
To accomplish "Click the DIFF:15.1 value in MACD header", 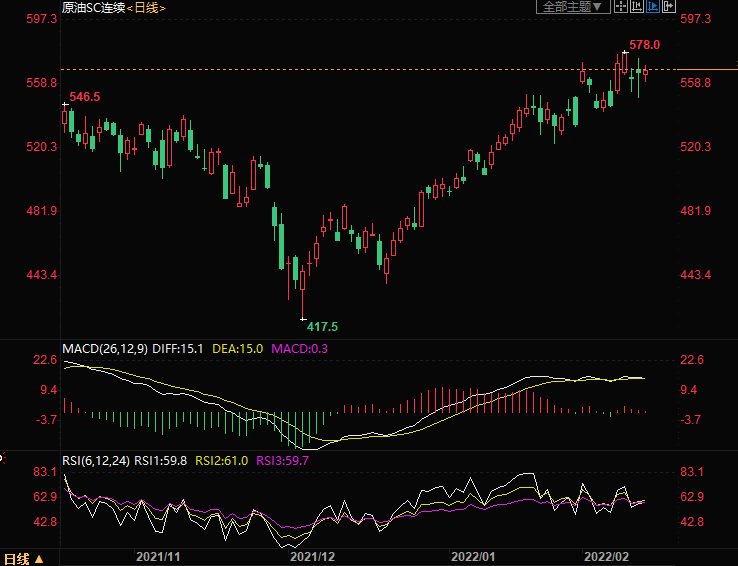I will pyautogui.click(x=178, y=348).
